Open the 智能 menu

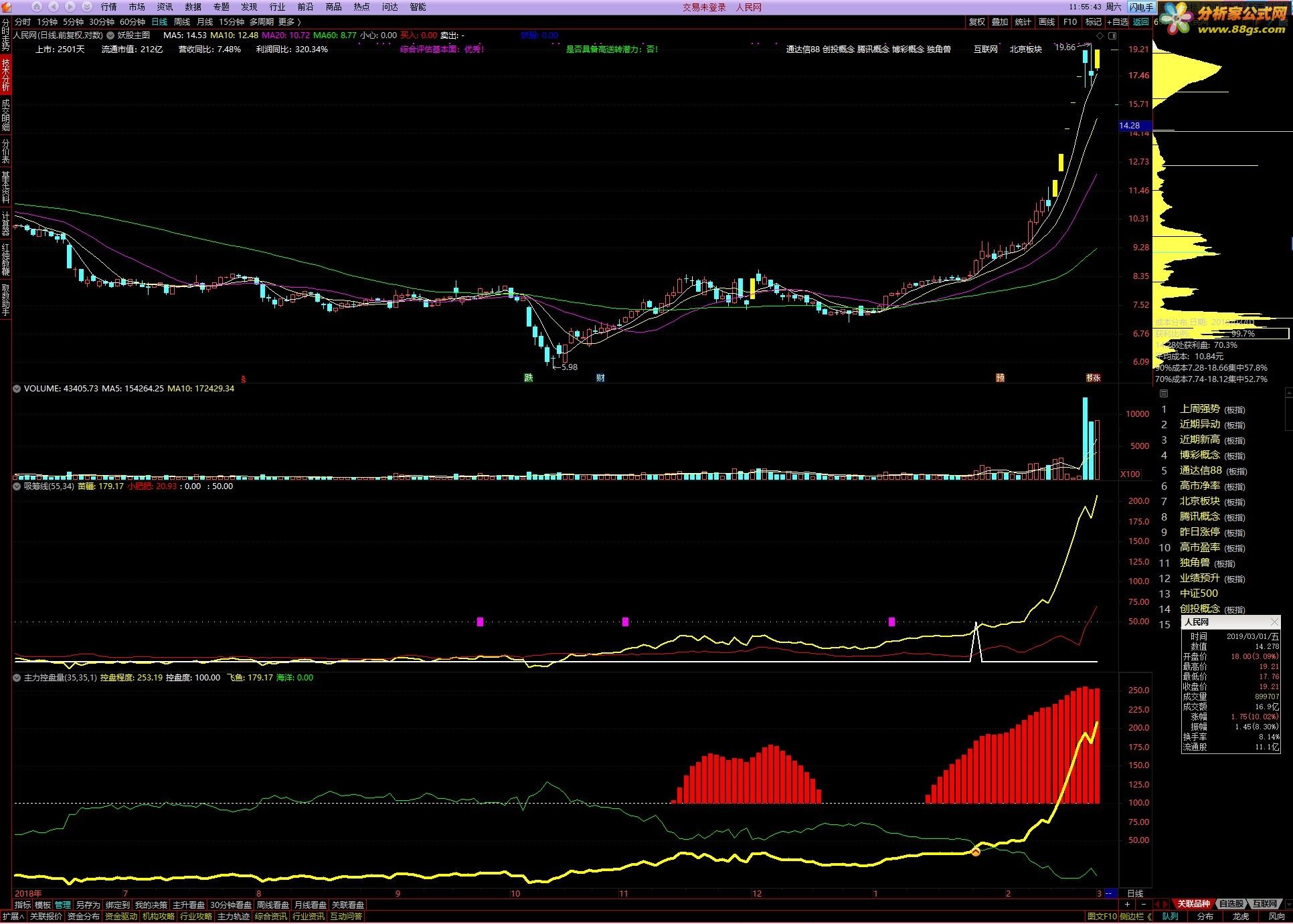pyautogui.click(x=418, y=7)
